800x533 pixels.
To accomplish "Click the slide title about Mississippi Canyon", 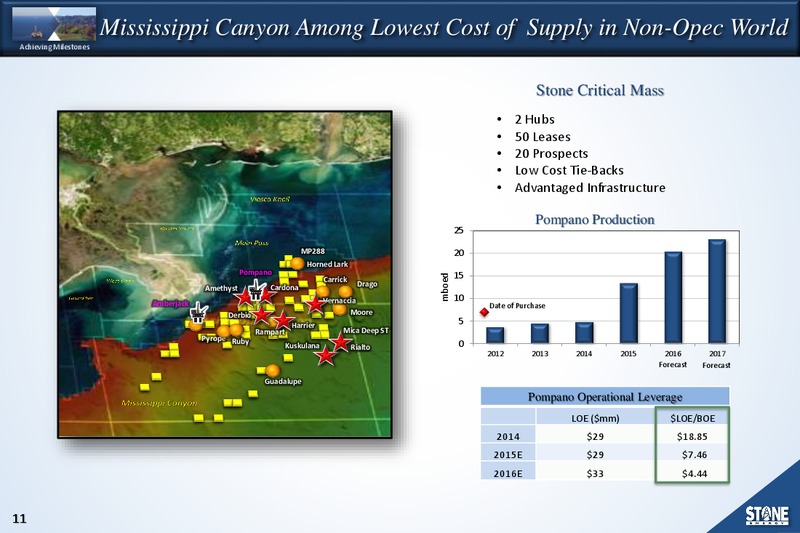I will click(444, 28).
